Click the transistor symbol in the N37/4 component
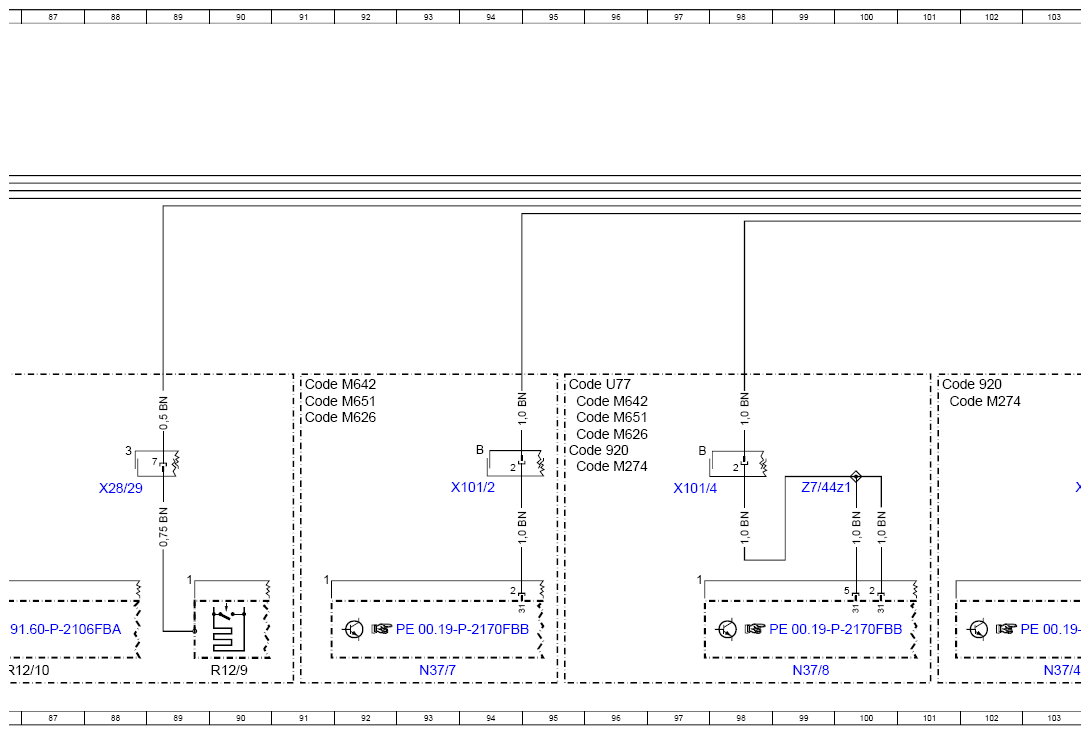Viewport: 1090px width, 735px height. (x=978, y=629)
